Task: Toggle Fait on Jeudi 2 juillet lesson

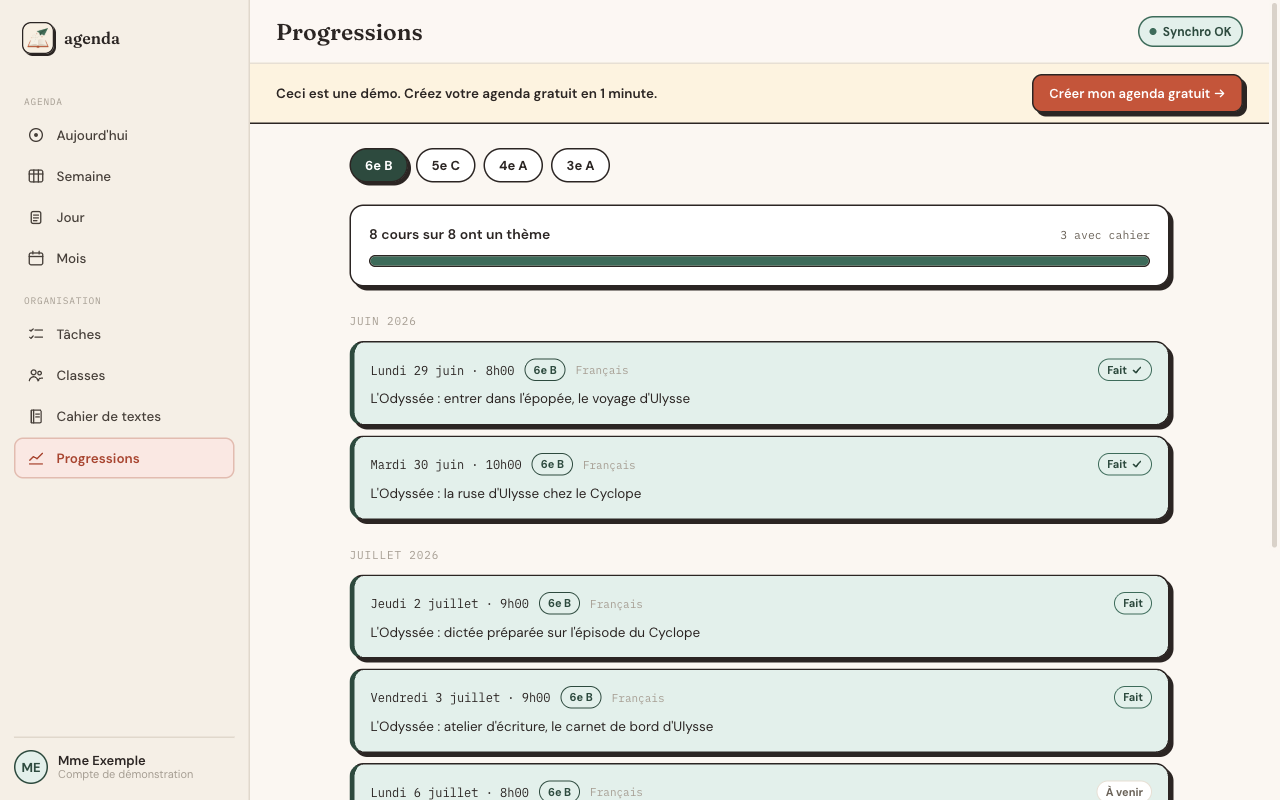Action: click(x=1133, y=603)
